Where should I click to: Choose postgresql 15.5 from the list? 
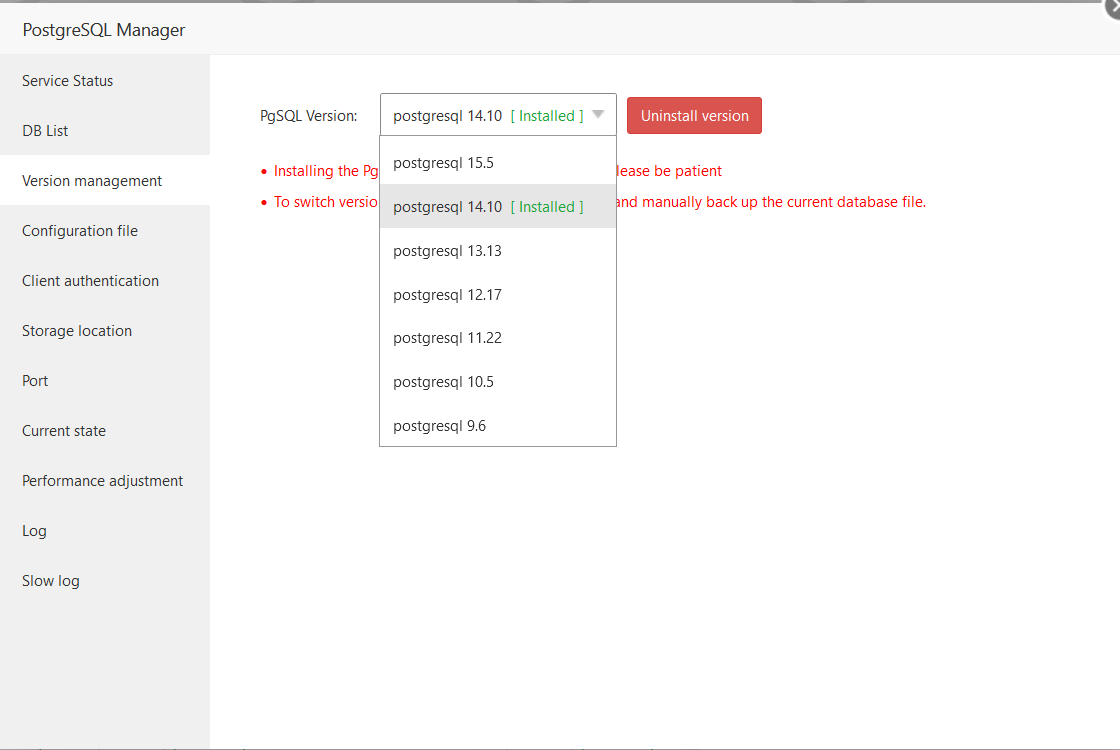498,163
